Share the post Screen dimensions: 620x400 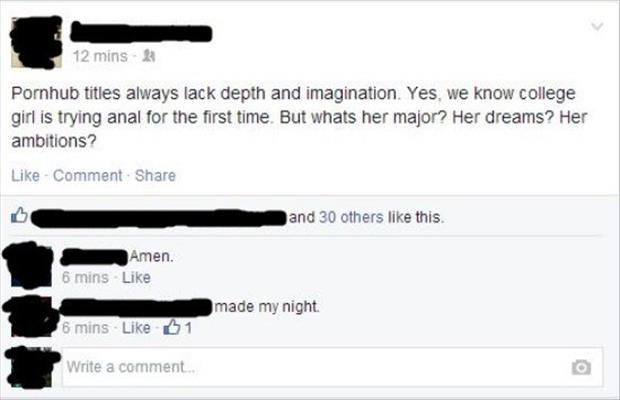tap(155, 175)
